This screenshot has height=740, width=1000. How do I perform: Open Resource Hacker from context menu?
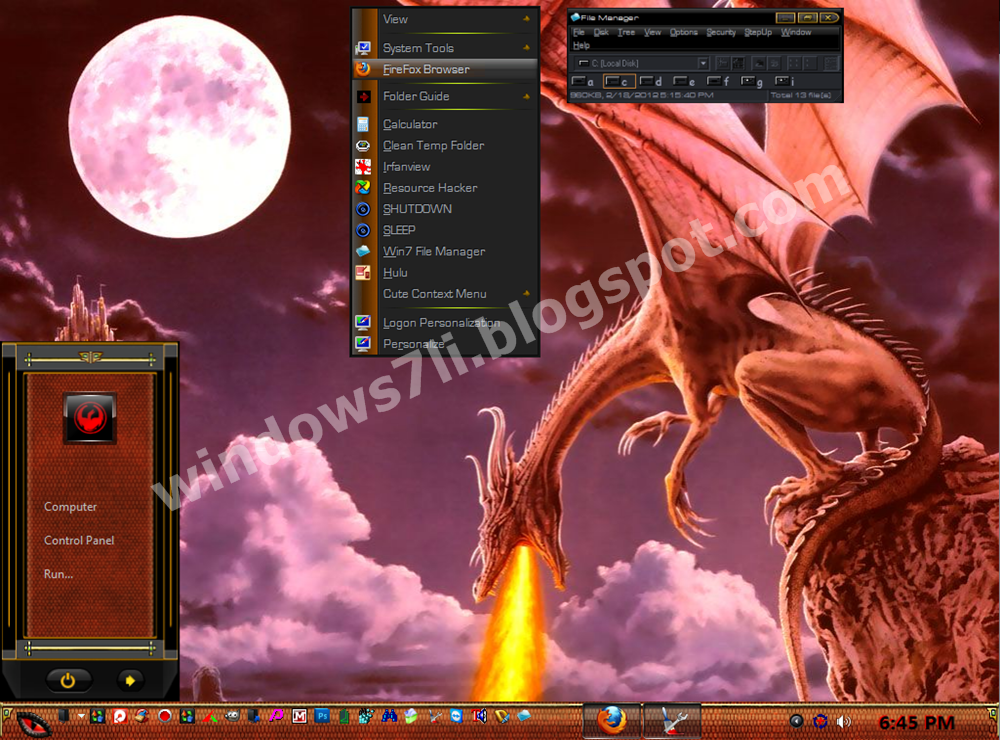[445, 188]
